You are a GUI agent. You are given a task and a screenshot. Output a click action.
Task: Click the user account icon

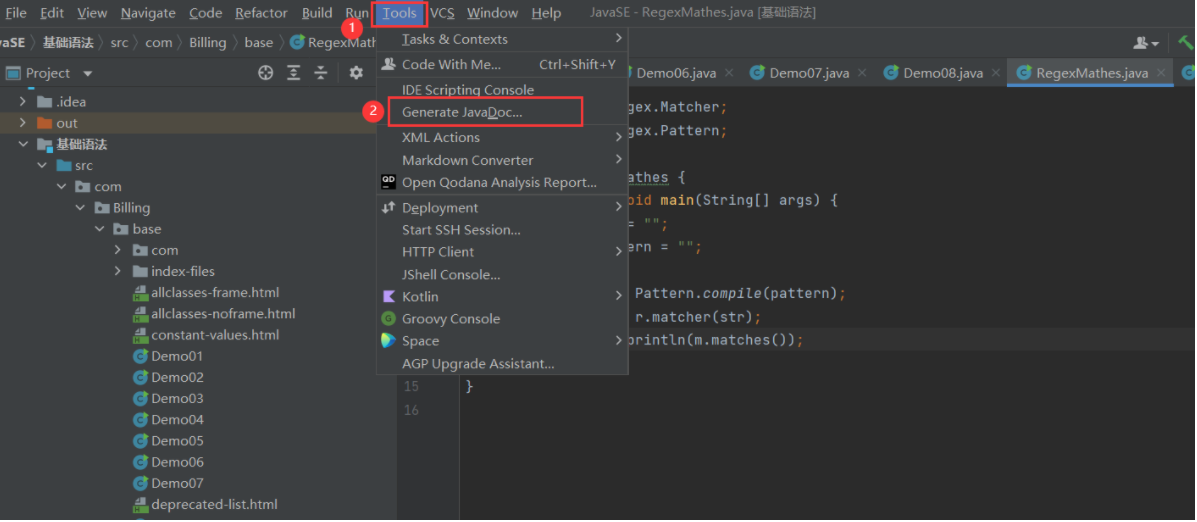(x=1146, y=44)
